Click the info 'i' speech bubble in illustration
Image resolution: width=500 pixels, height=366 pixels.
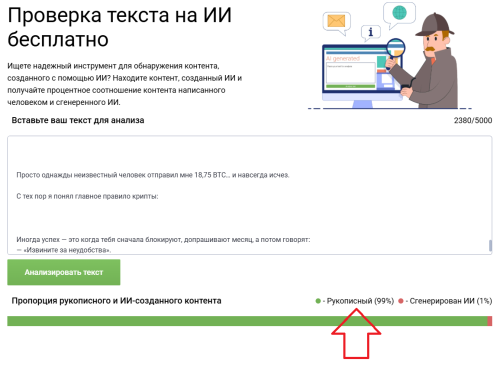(371, 33)
